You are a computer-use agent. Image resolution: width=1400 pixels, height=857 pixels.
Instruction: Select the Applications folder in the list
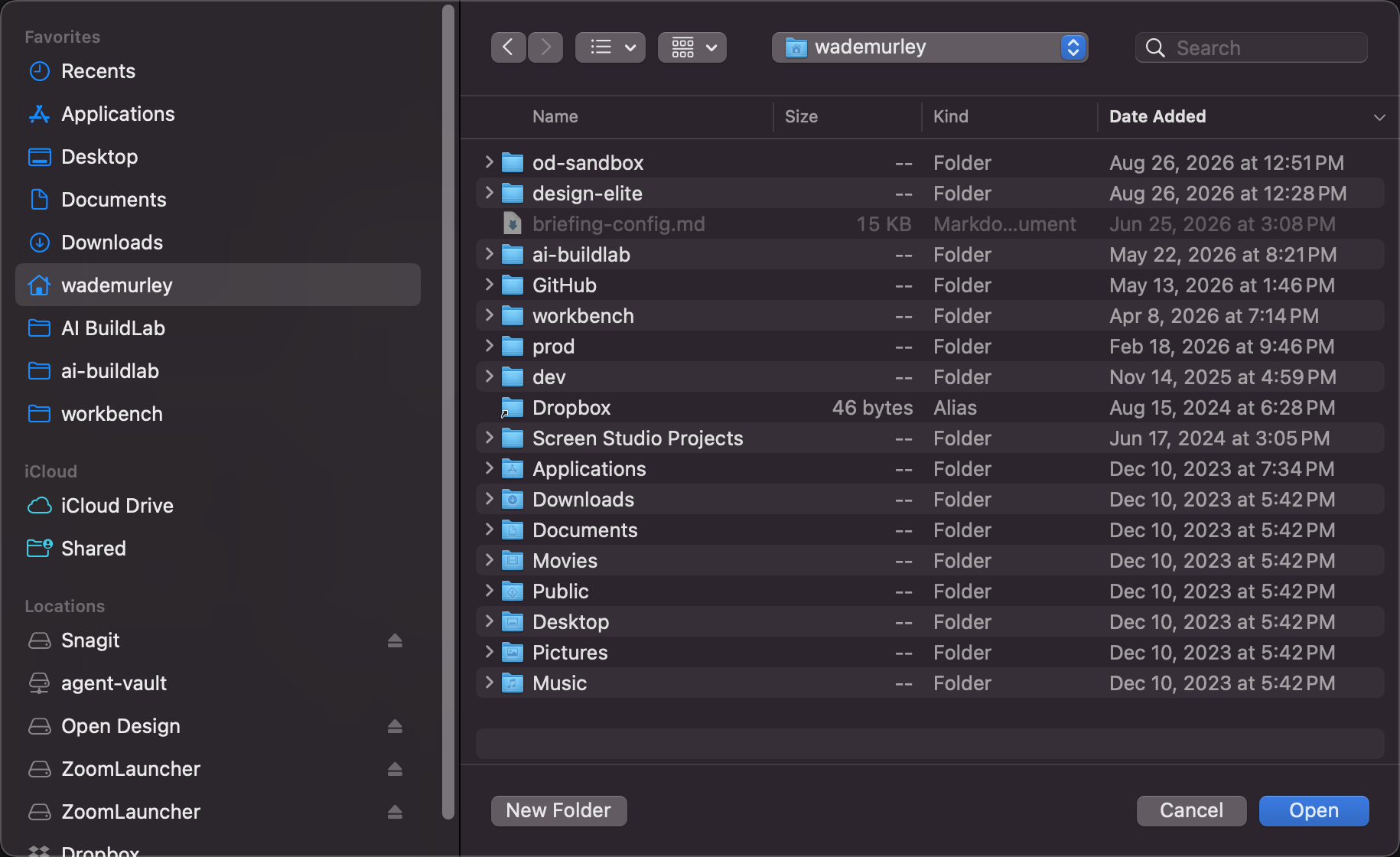point(930,468)
